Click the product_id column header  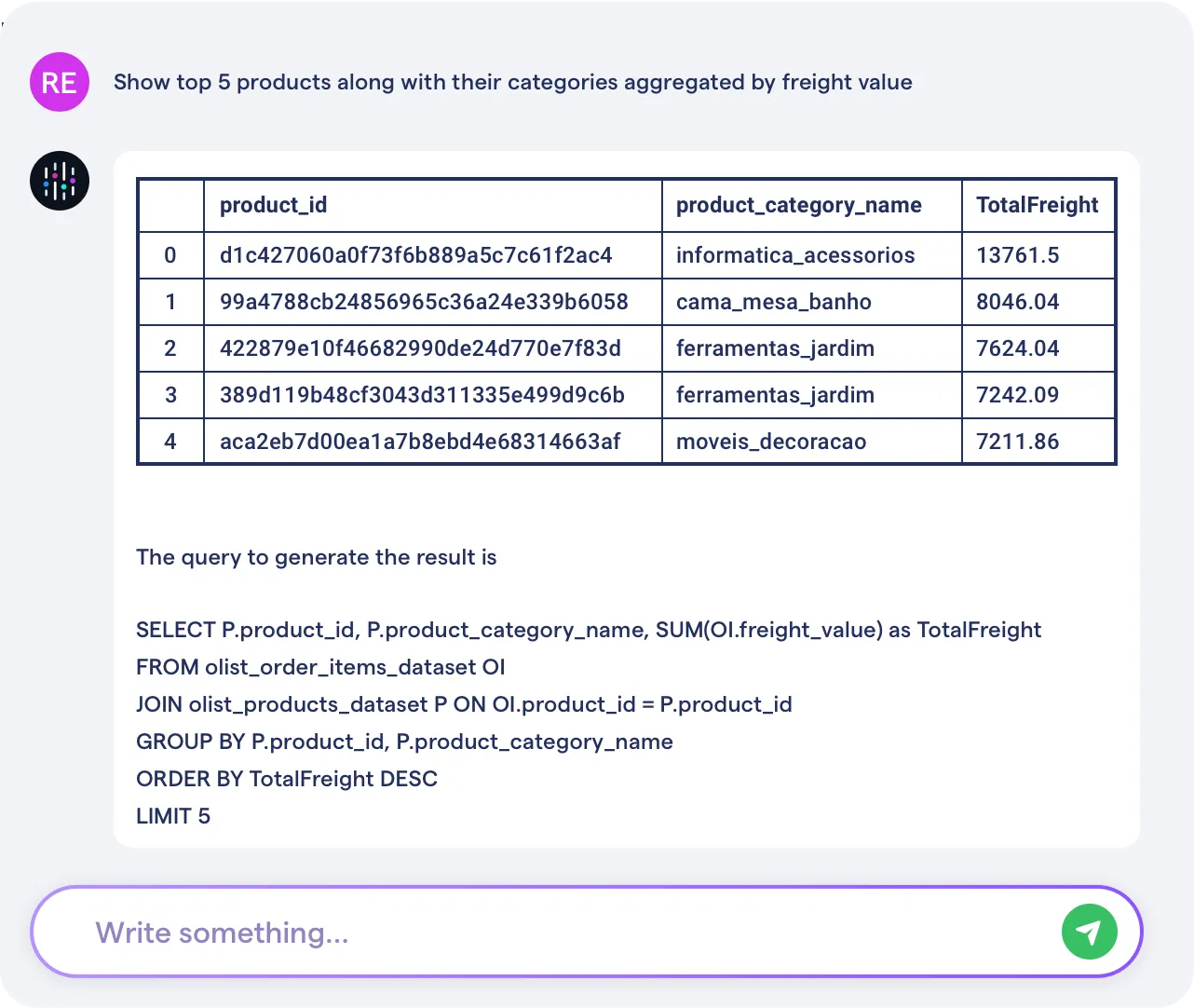pos(274,205)
